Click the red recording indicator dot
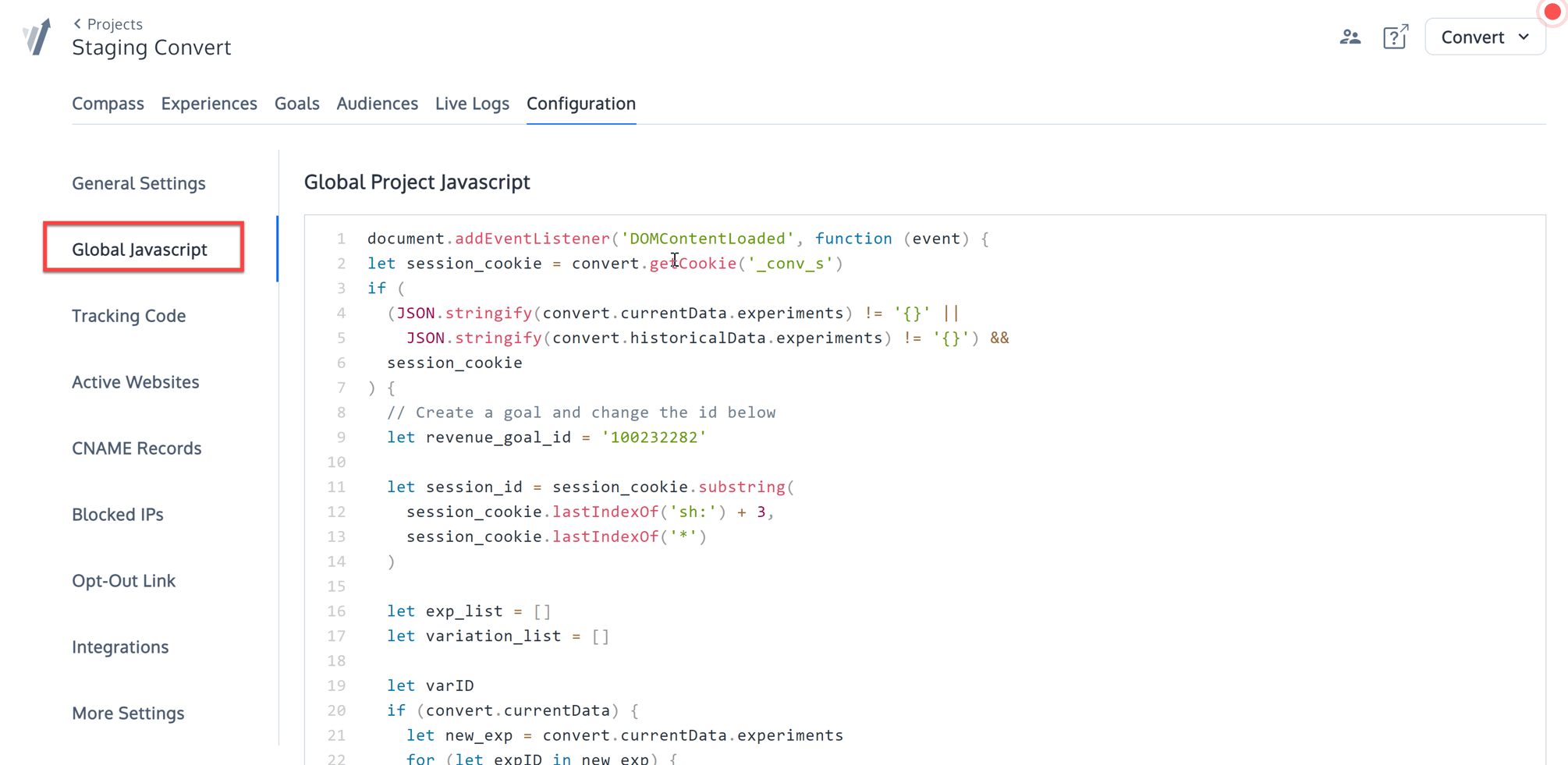Screen dimensions: 1568x765 [1552, 12]
